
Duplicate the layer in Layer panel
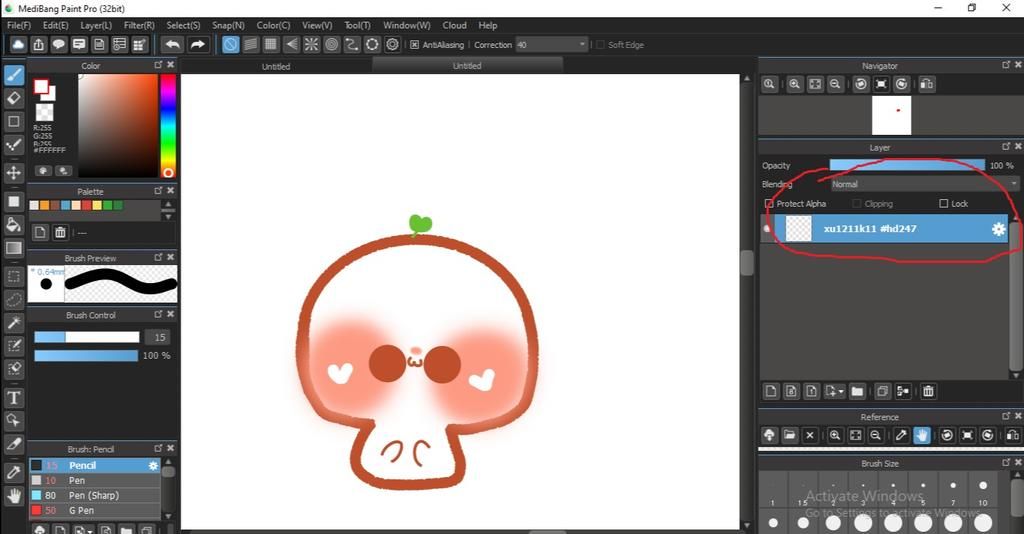pos(882,391)
